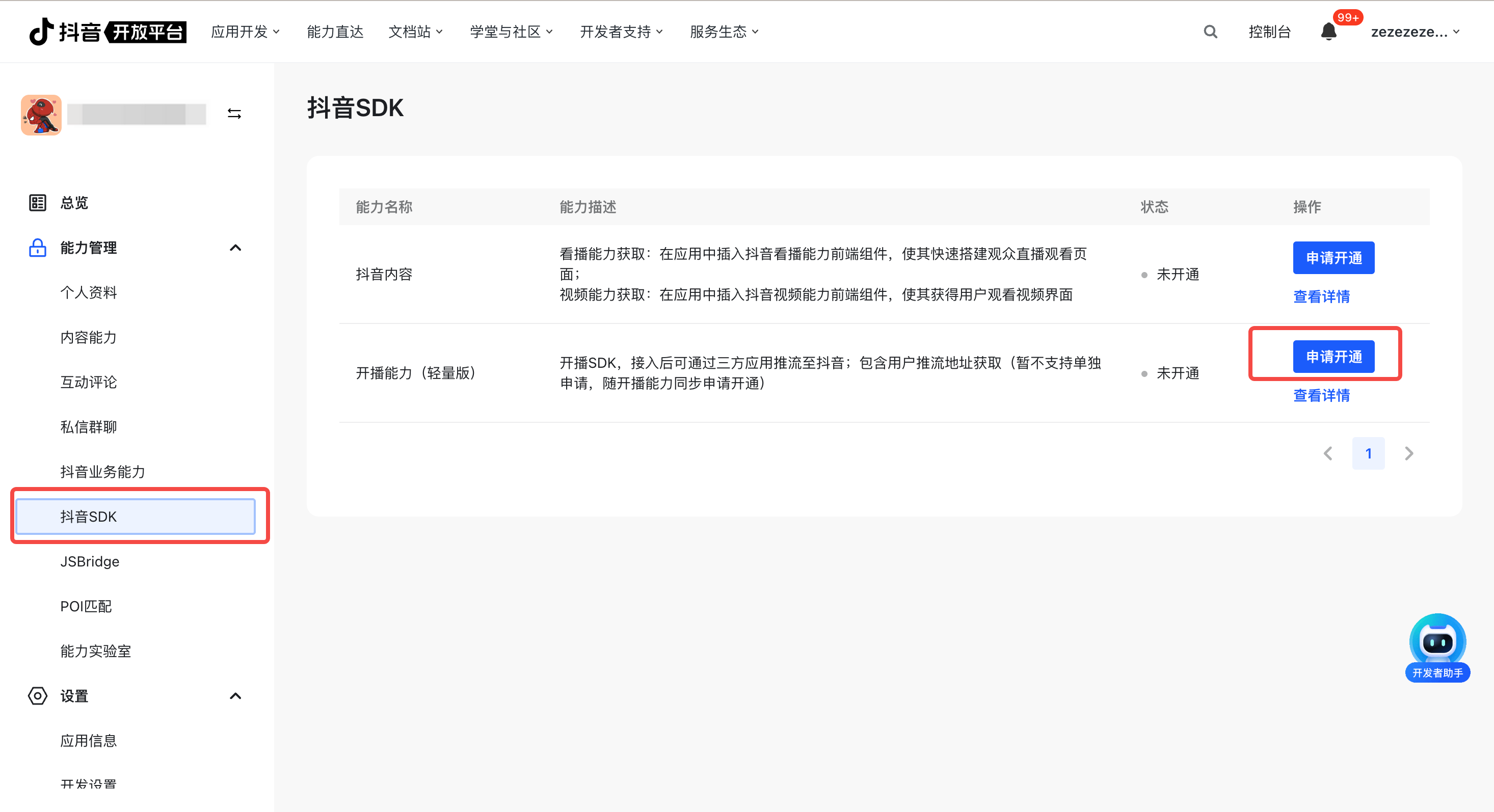Click 申请开通 for 抖音内容
This screenshot has height=812, width=1494.
(1333, 258)
